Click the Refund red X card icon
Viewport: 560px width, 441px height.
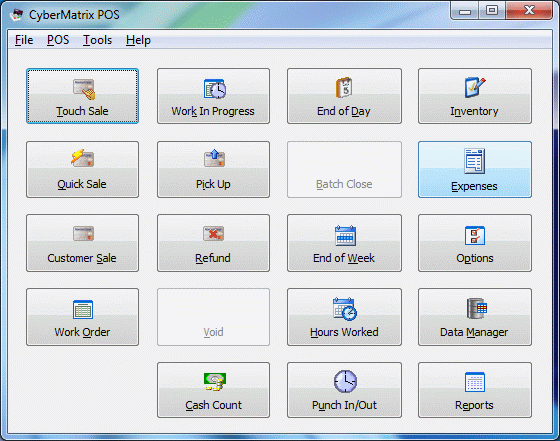(x=214, y=234)
